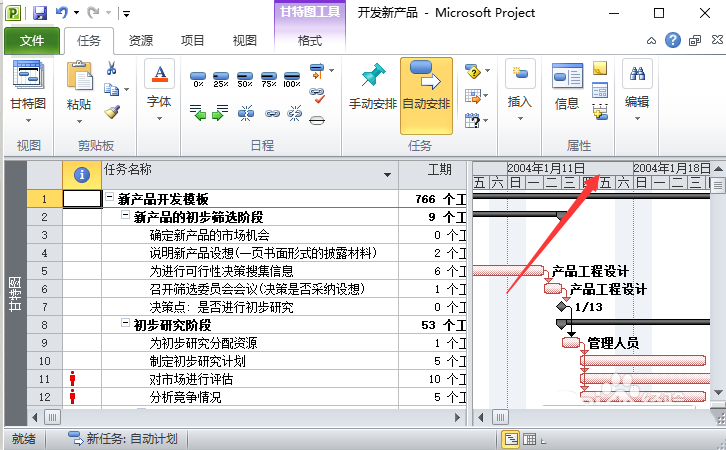
Task: Click the table pane horizontal scrollbar thumb
Action: coord(52,418)
